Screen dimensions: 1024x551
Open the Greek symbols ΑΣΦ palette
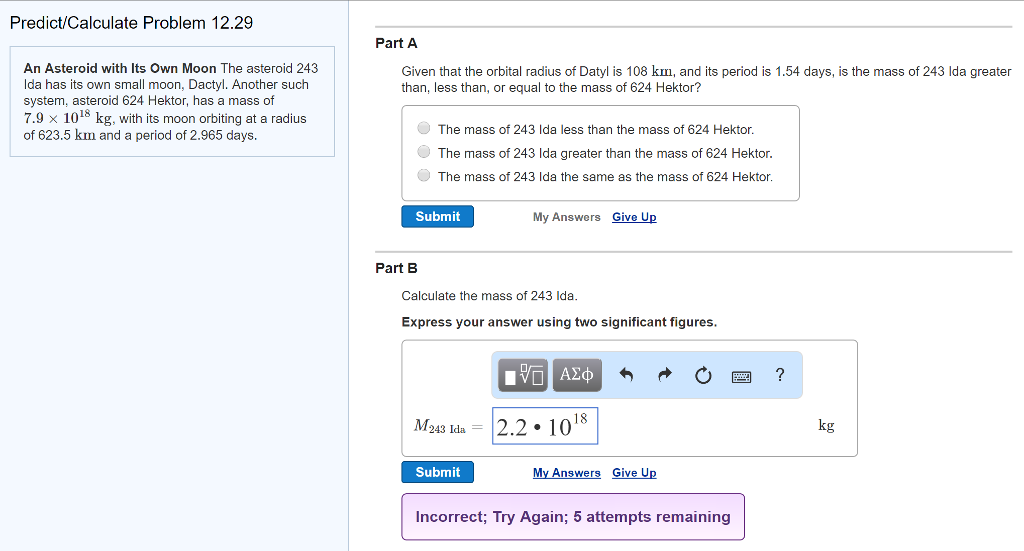click(577, 375)
